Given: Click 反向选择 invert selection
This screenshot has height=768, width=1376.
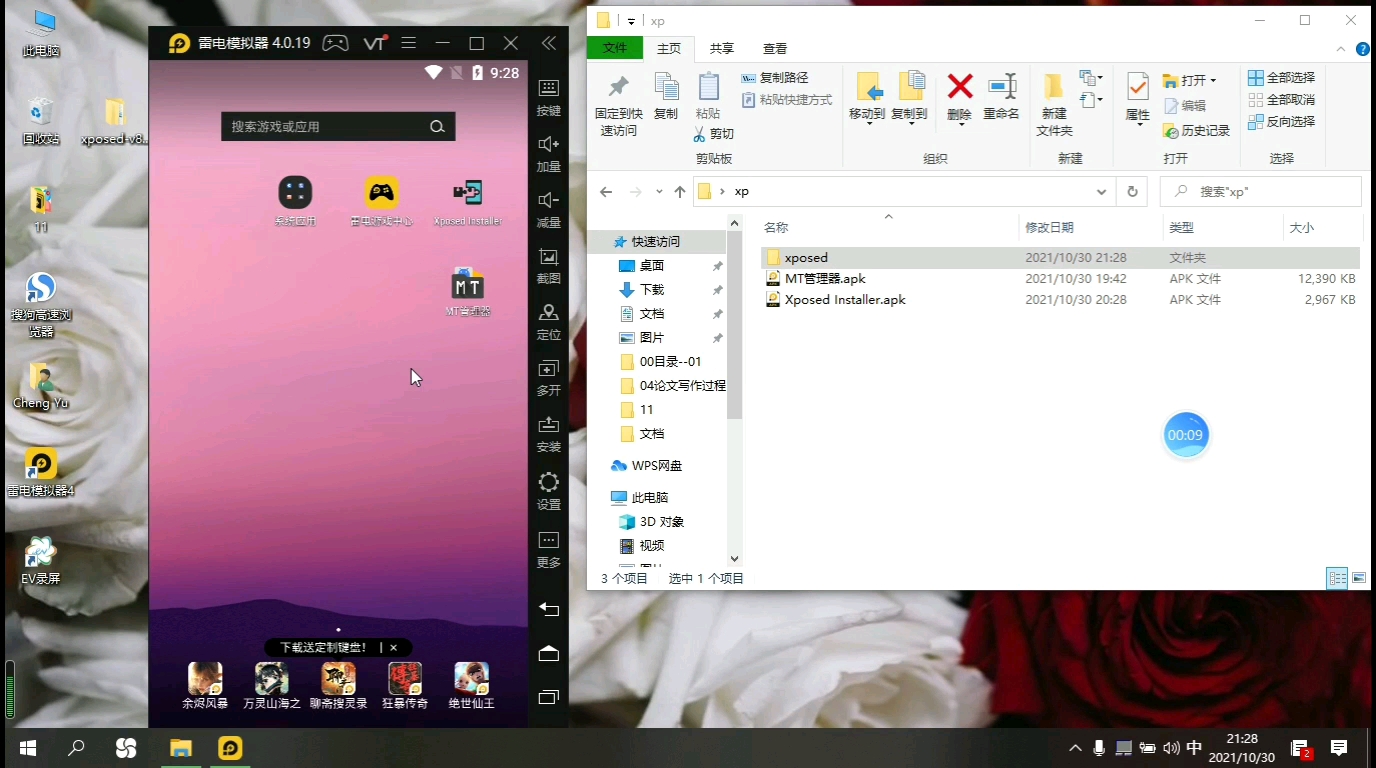Looking at the screenshot, I should [x=1281, y=122].
